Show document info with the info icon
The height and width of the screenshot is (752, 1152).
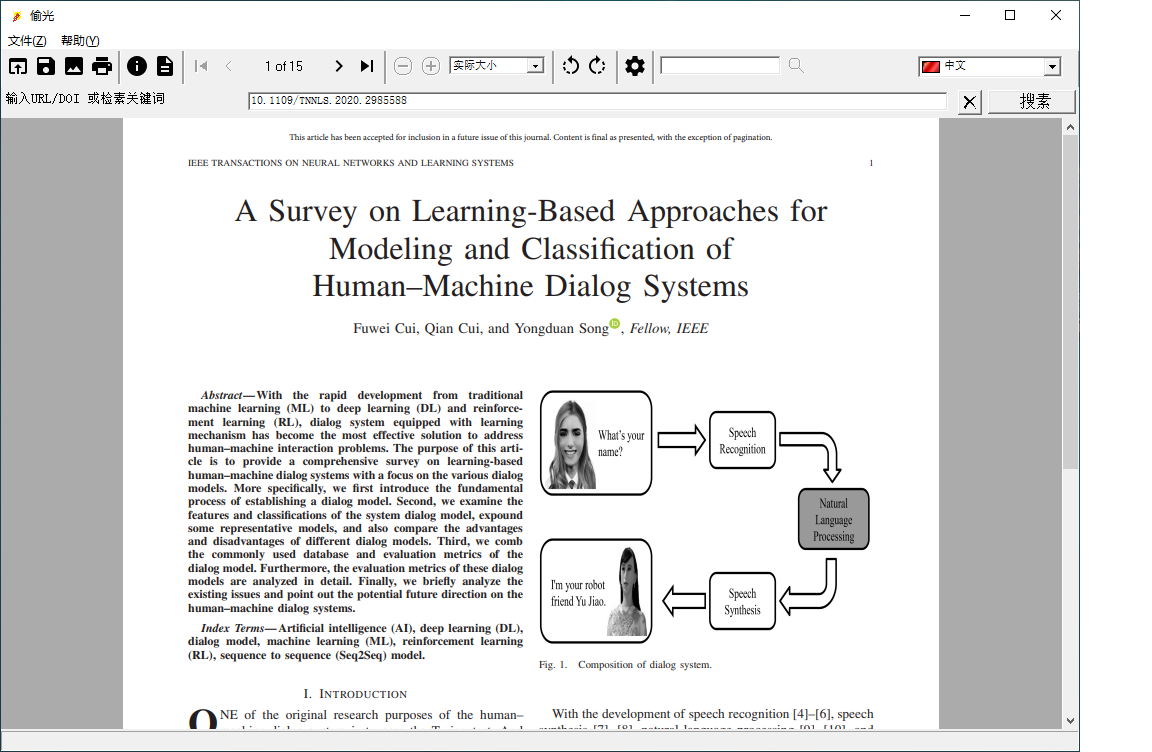[x=137, y=66]
